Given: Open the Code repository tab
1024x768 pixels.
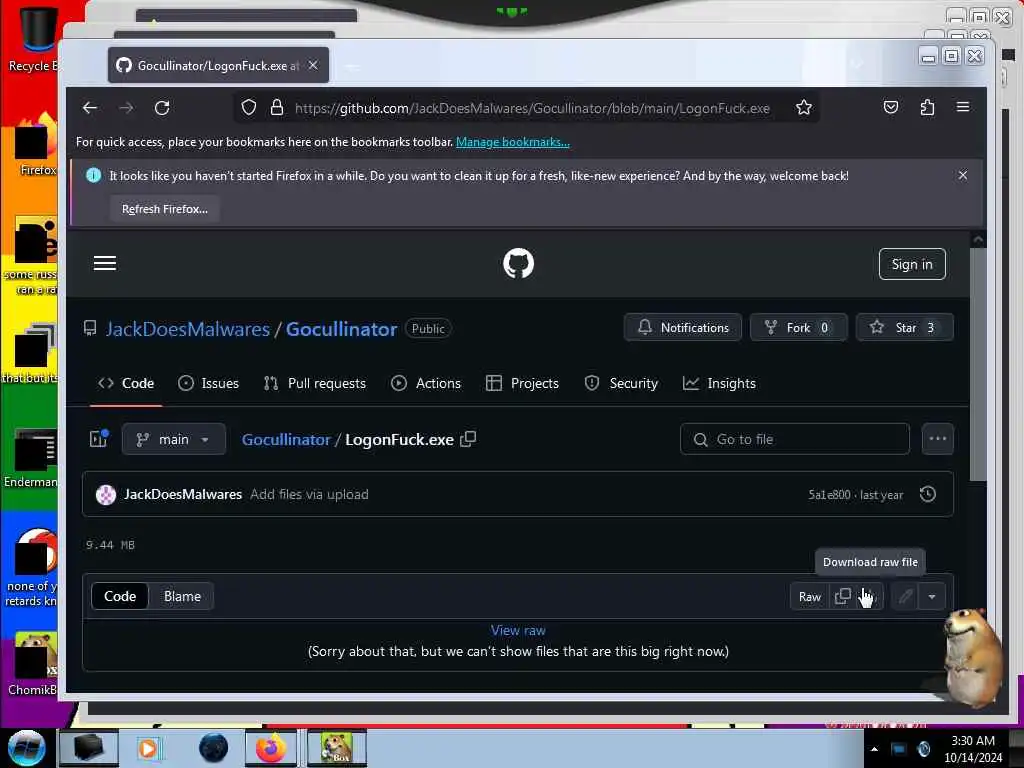Looking at the screenshot, I should (126, 383).
